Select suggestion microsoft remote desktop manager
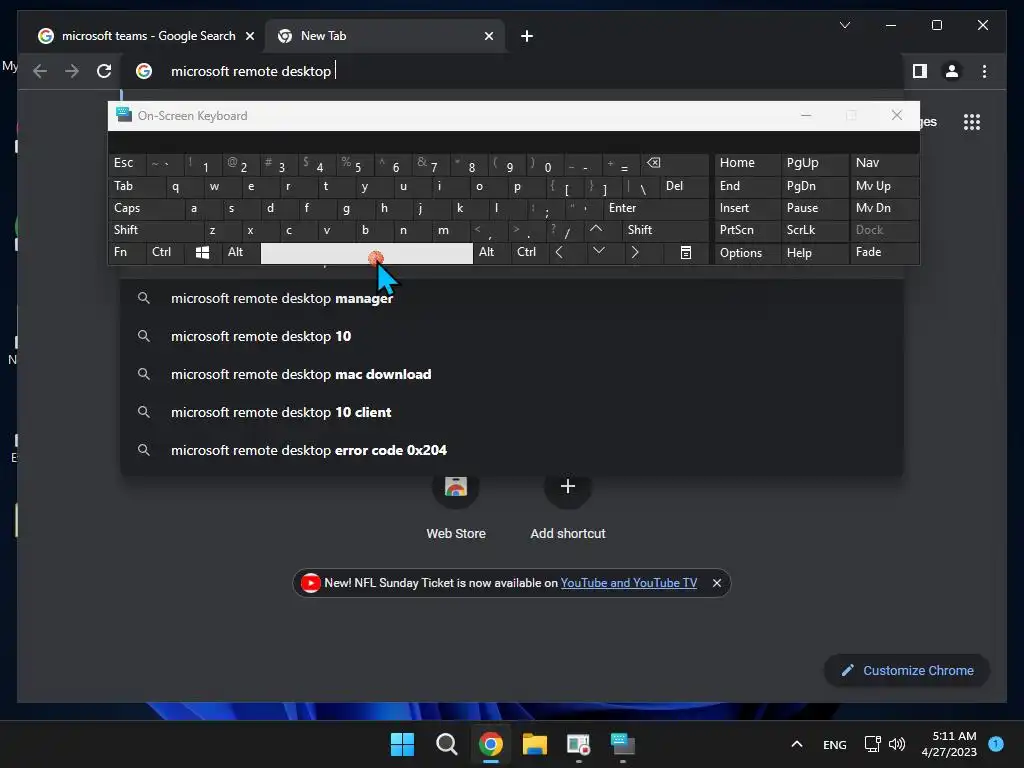The height and width of the screenshot is (768, 1024). coord(512,298)
